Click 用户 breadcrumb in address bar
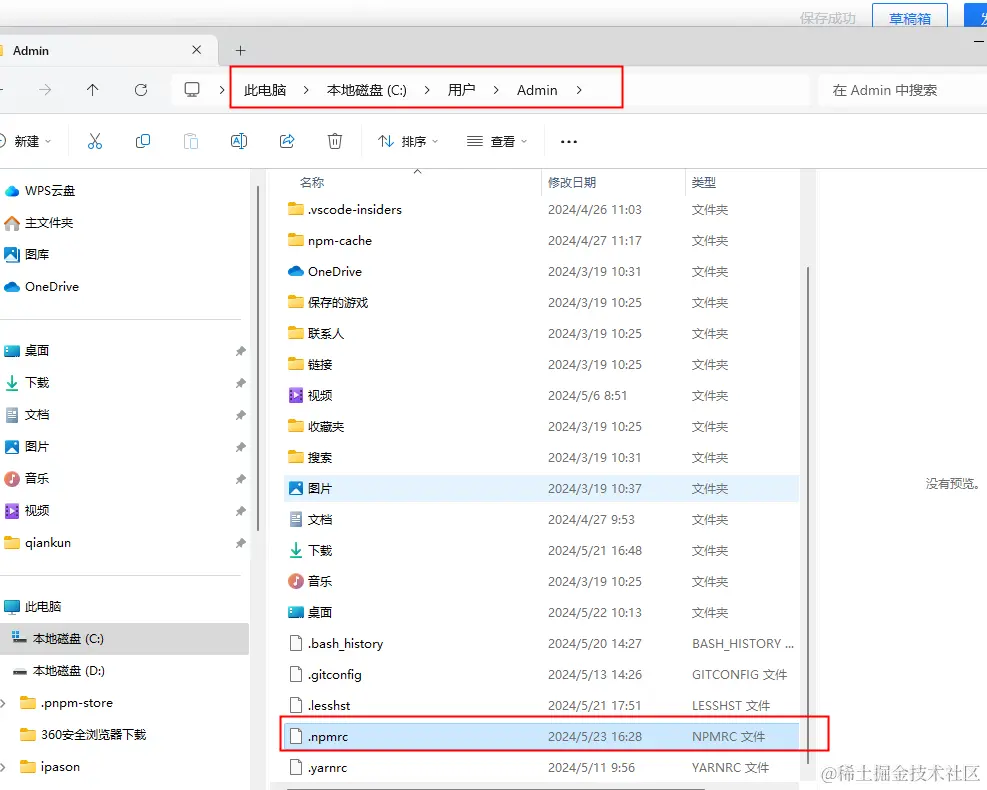 [x=461, y=90]
